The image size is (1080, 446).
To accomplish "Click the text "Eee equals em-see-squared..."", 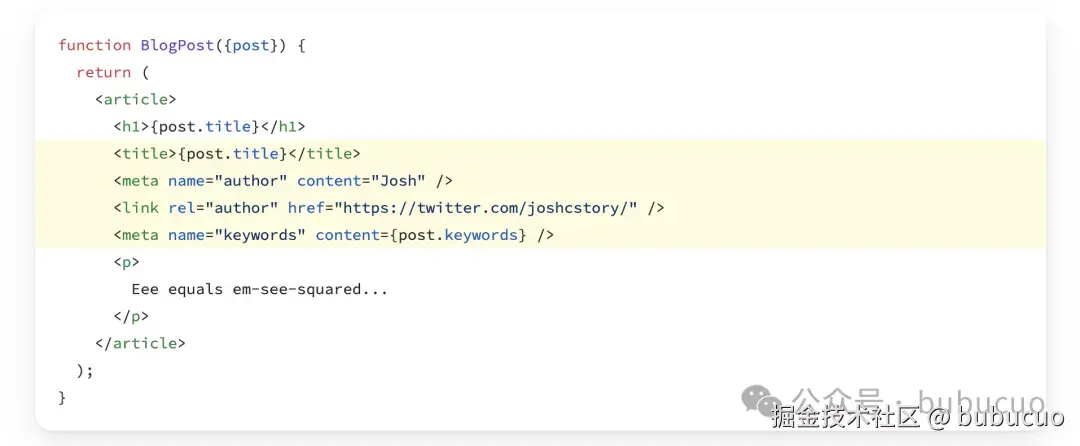I will [259, 289].
